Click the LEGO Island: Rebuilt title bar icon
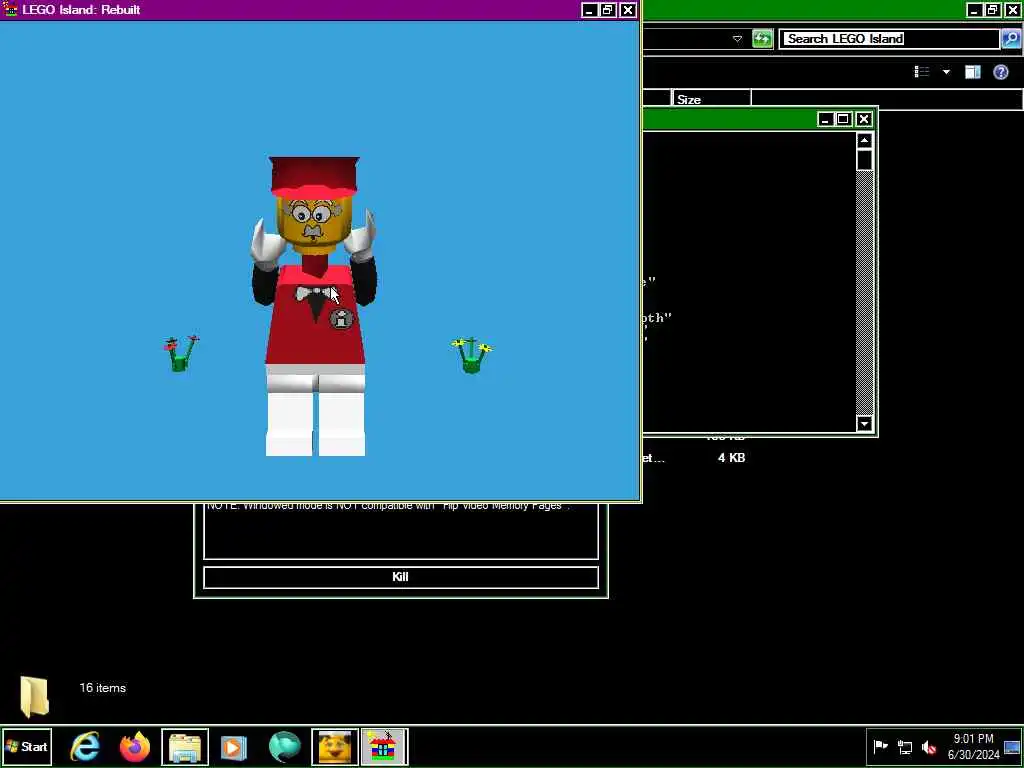Viewport: 1024px width, 768px height. pyautogui.click(x=10, y=9)
